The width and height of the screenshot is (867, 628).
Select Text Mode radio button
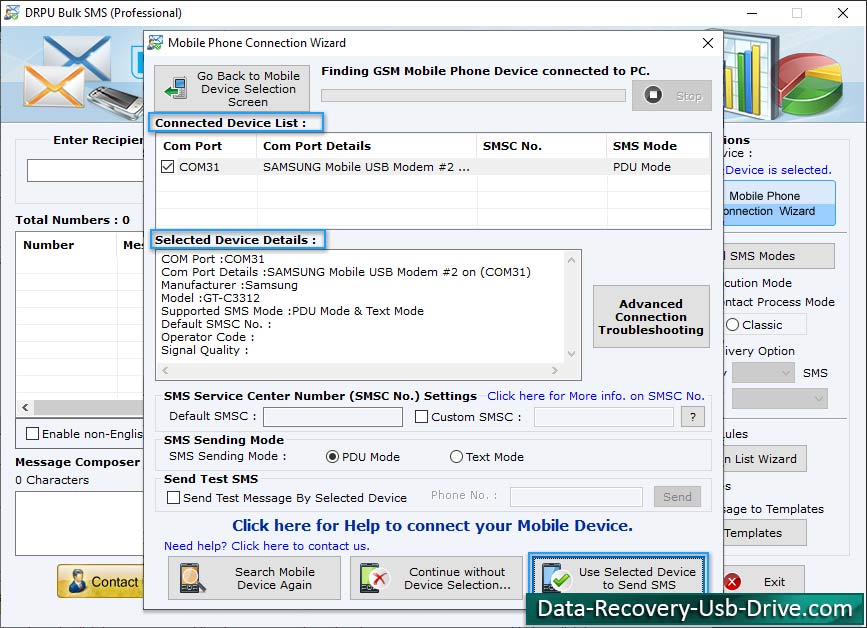tap(456, 457)
